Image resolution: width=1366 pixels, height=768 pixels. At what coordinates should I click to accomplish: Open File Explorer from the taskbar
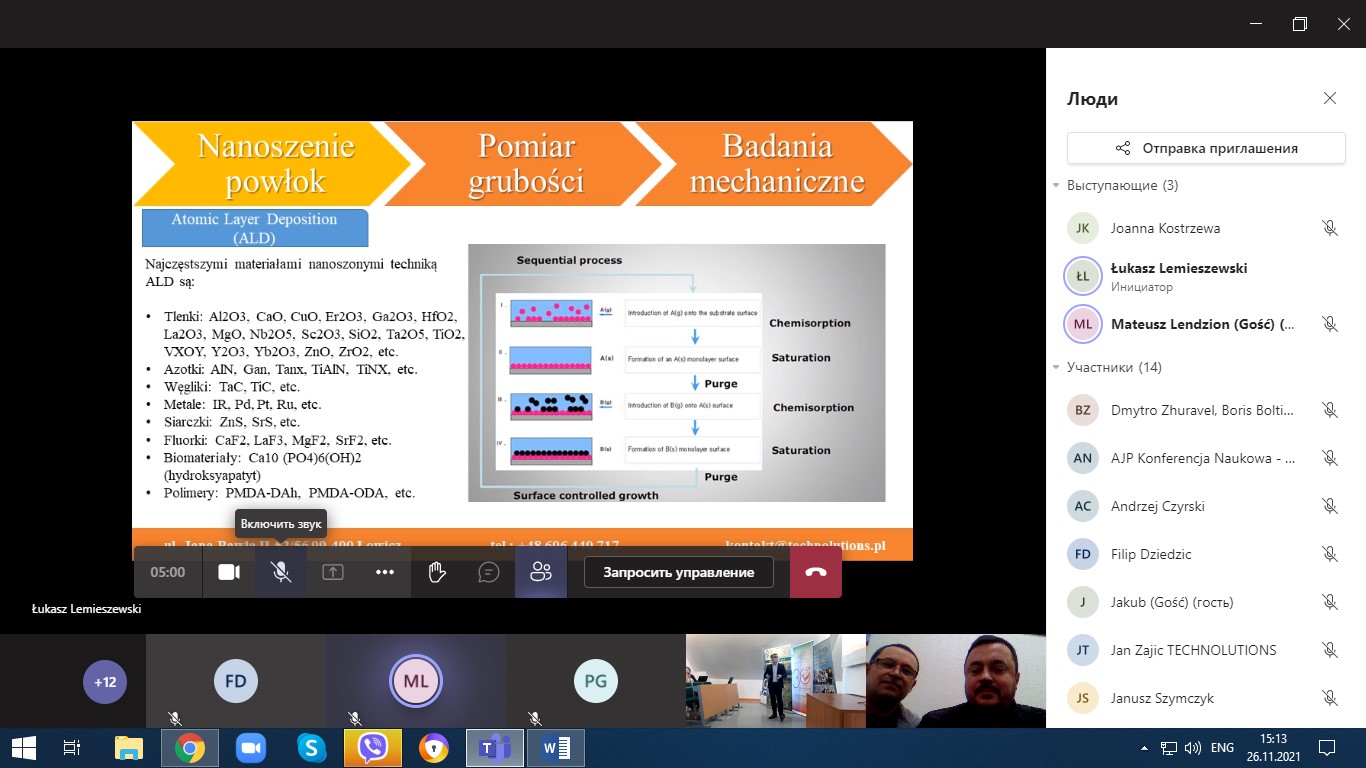129,747
